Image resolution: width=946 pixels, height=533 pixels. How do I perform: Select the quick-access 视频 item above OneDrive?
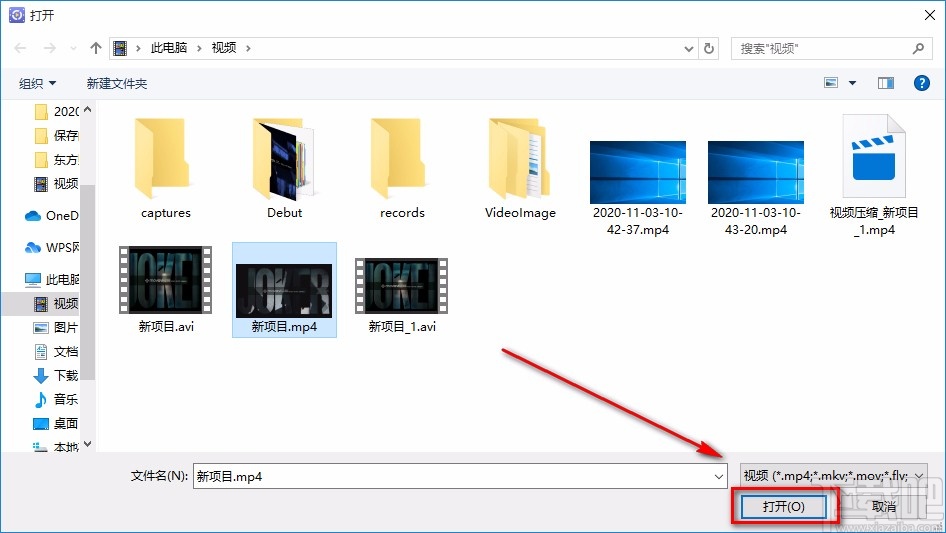57,184
